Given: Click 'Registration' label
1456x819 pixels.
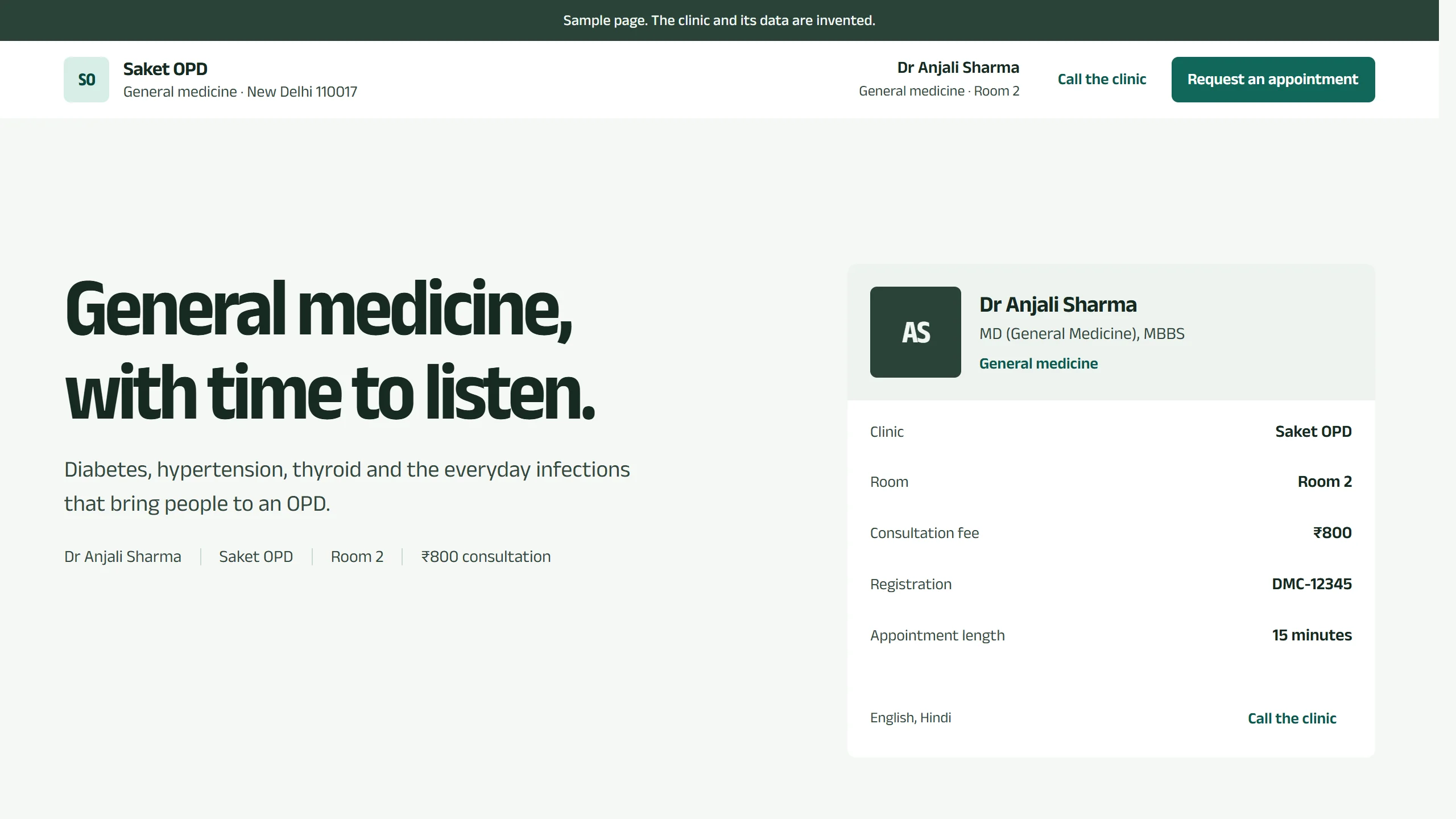Looking at the screenshot, I should point(911,584).
